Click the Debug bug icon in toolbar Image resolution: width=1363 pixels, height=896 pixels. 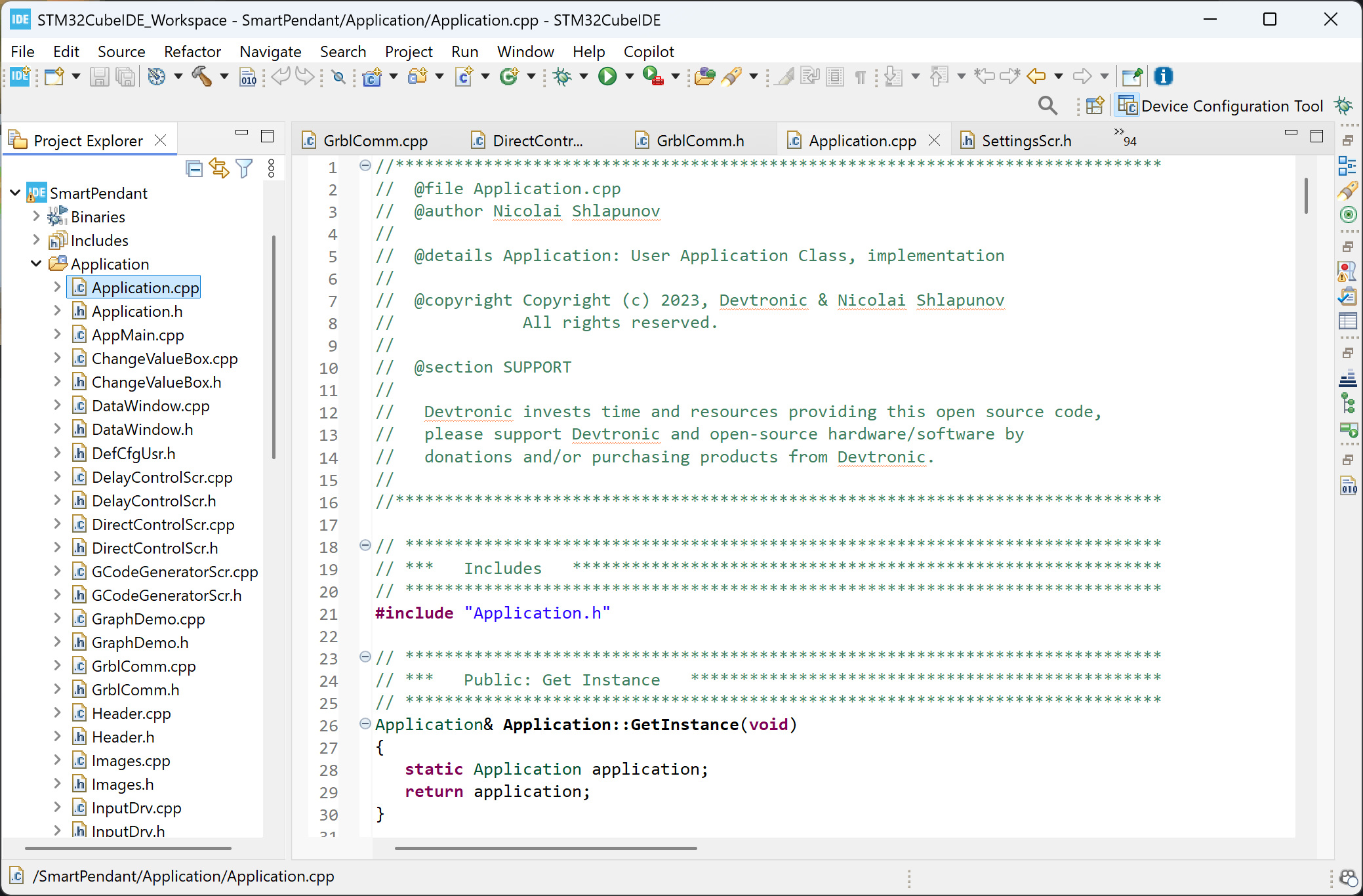click(563, 77)
